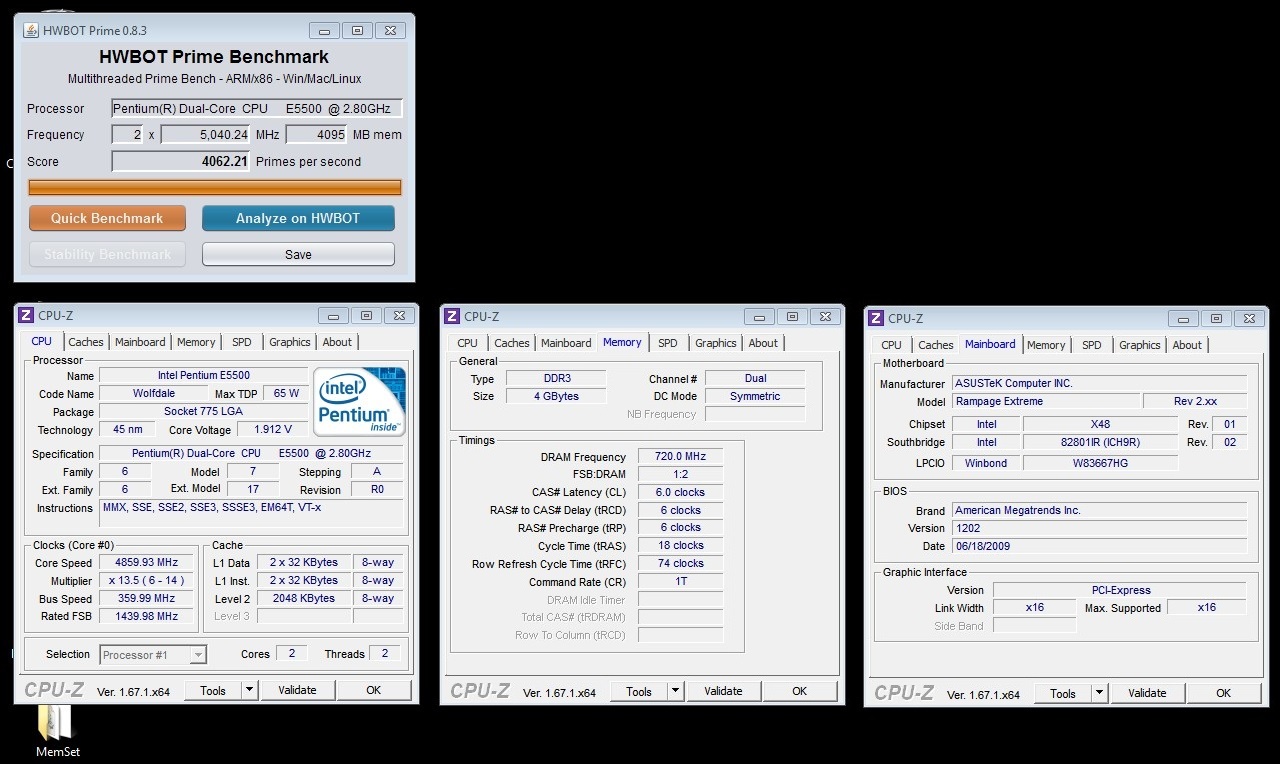Switch to CPU tab in Memory window
Screen dimensions: 1280x764
point(467,343)
